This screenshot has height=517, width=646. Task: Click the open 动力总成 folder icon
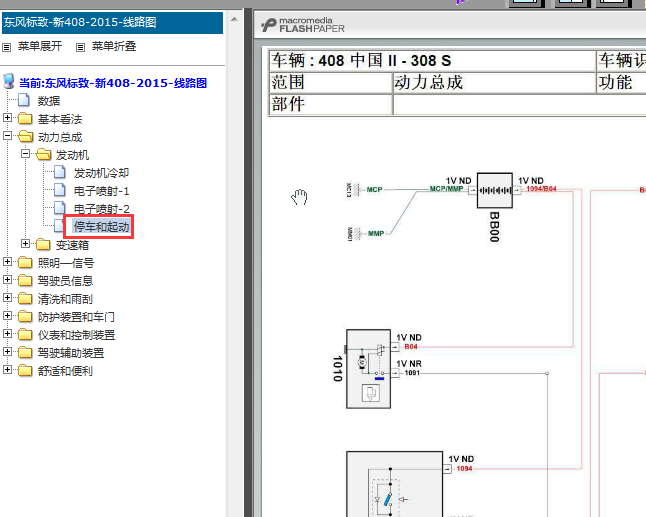26,136
